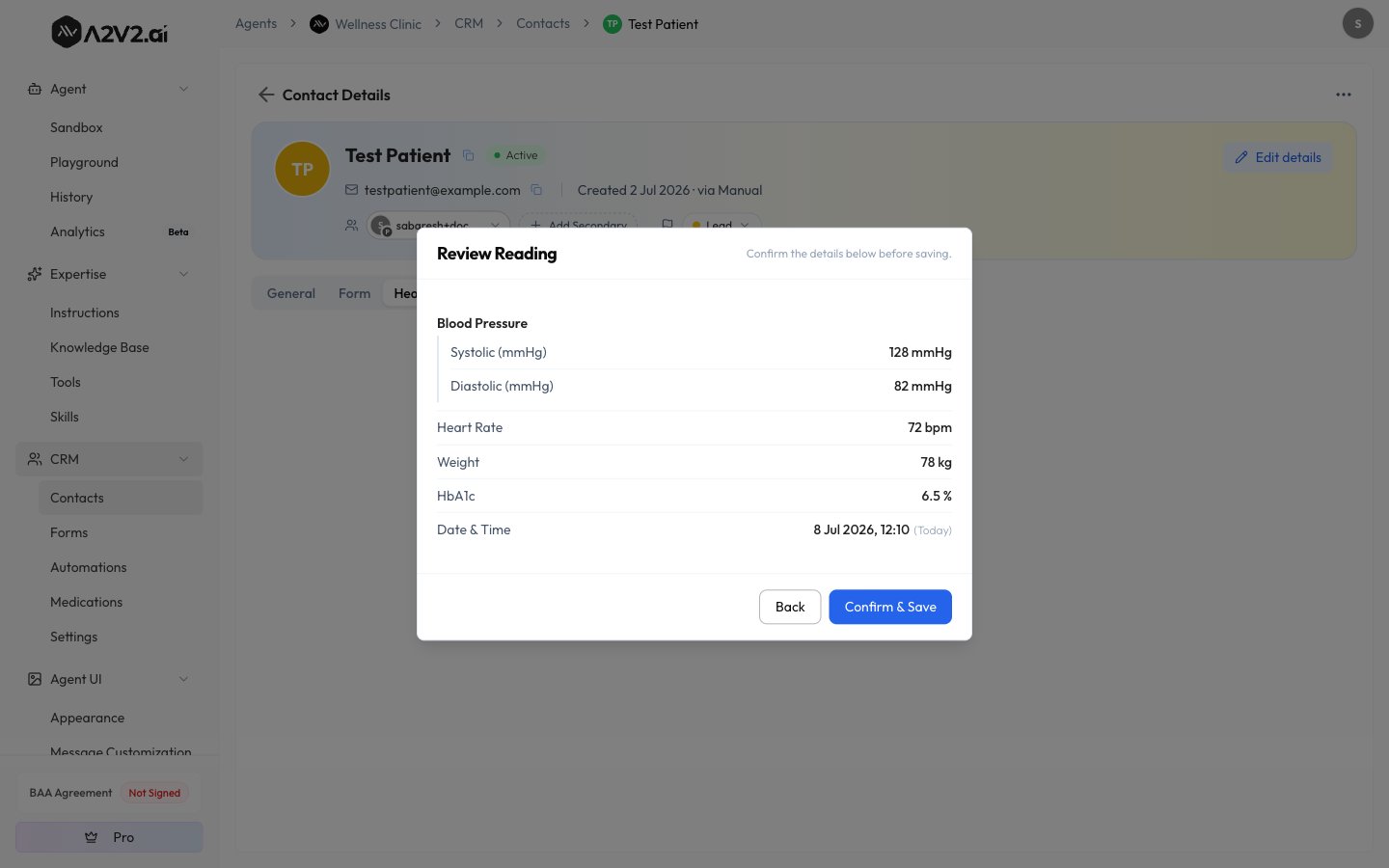Viewport: 1389px width, 868px height.
Task: Click the back arrow beside Contact Details
Action: point(266,95)
